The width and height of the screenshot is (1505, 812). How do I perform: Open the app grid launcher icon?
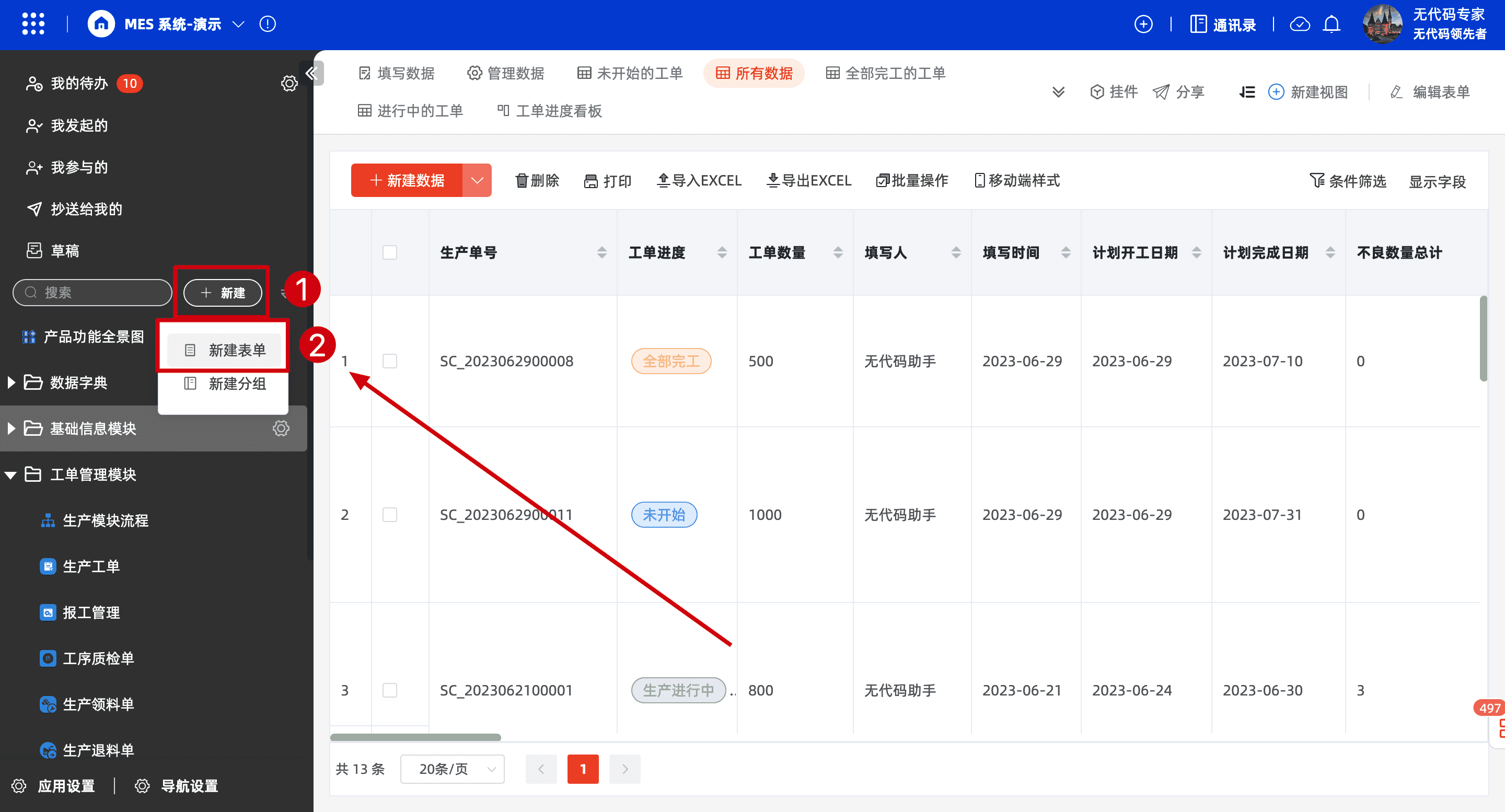(x=33, y=24)
